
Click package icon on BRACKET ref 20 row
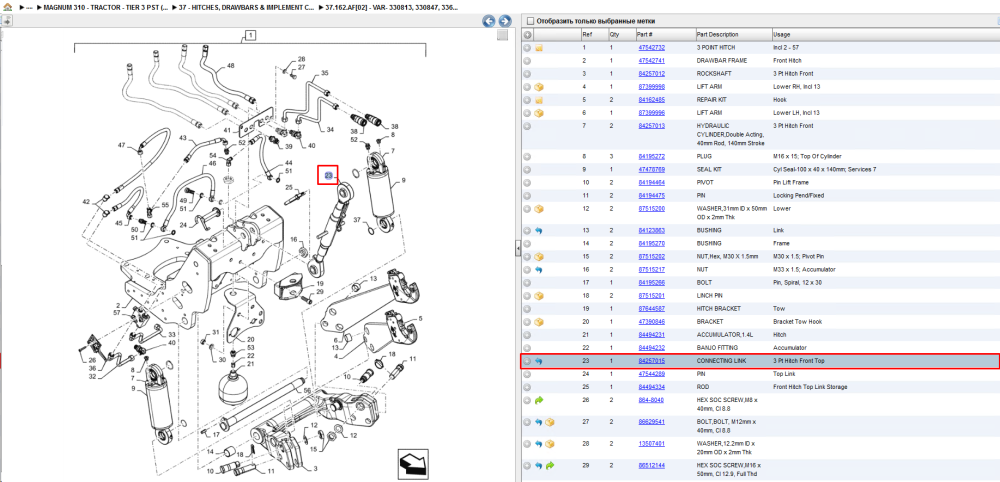pyautogui.click(x=539, y=322)
